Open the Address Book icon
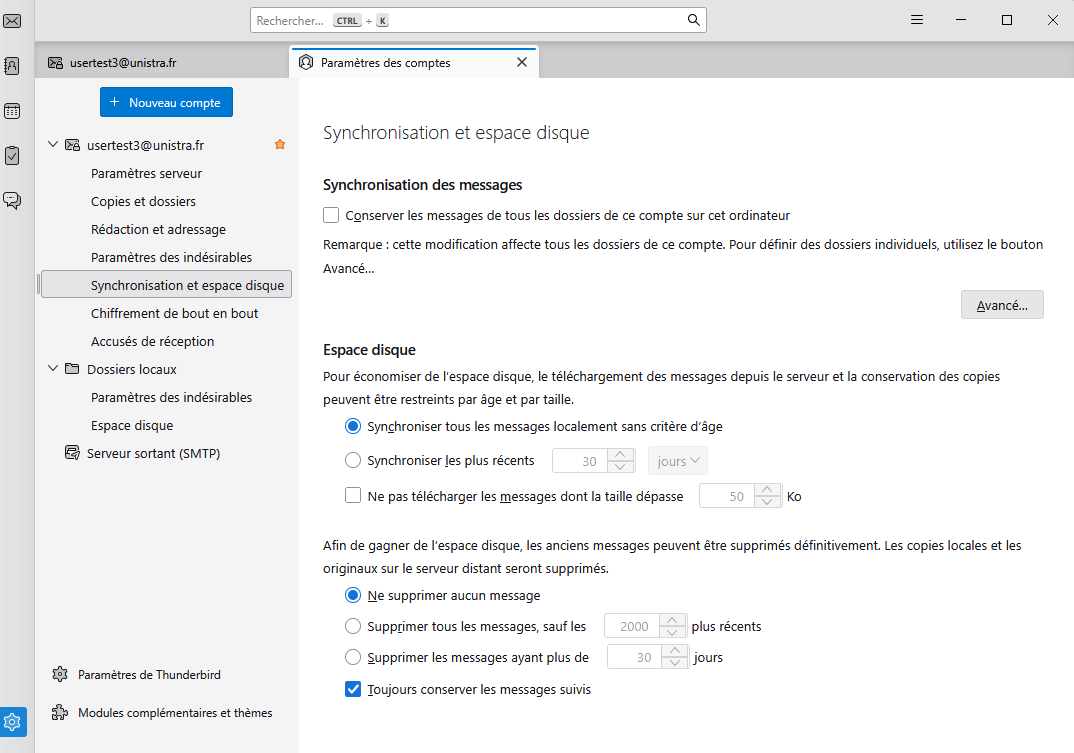 click(x=12, y=66)
